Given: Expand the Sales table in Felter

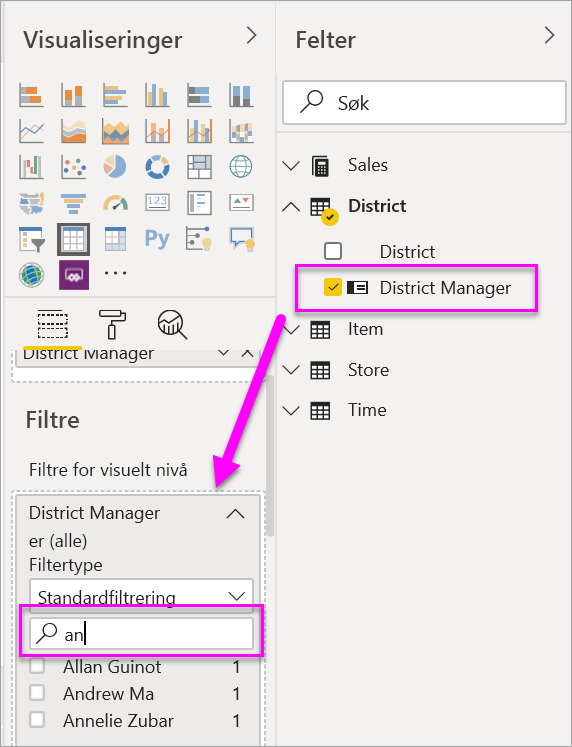Looking at the screenshot, I should pyautogui.click(x=291, y=166).
